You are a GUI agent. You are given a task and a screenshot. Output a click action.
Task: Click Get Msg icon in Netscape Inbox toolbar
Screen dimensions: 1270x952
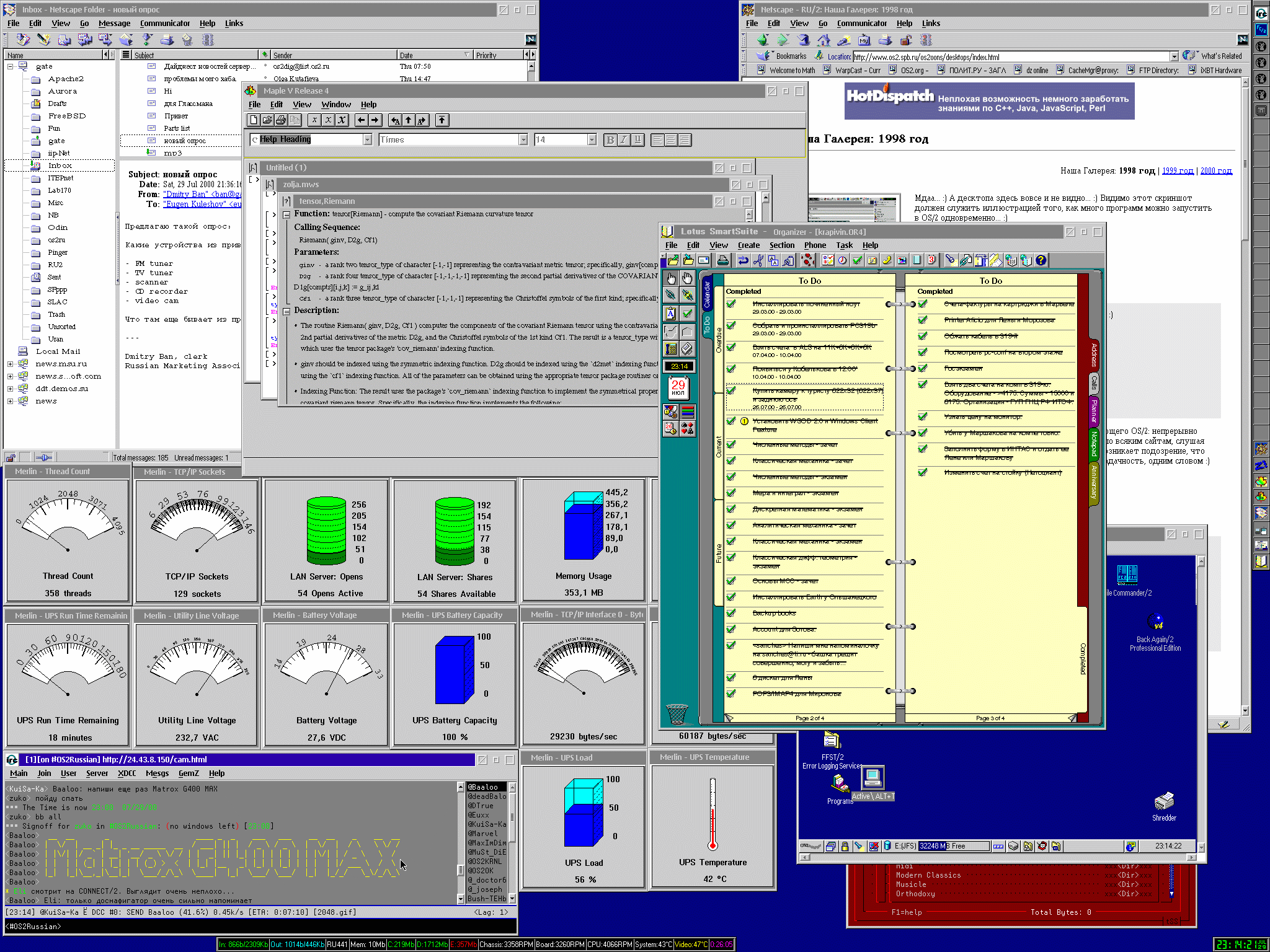point(23,40)
